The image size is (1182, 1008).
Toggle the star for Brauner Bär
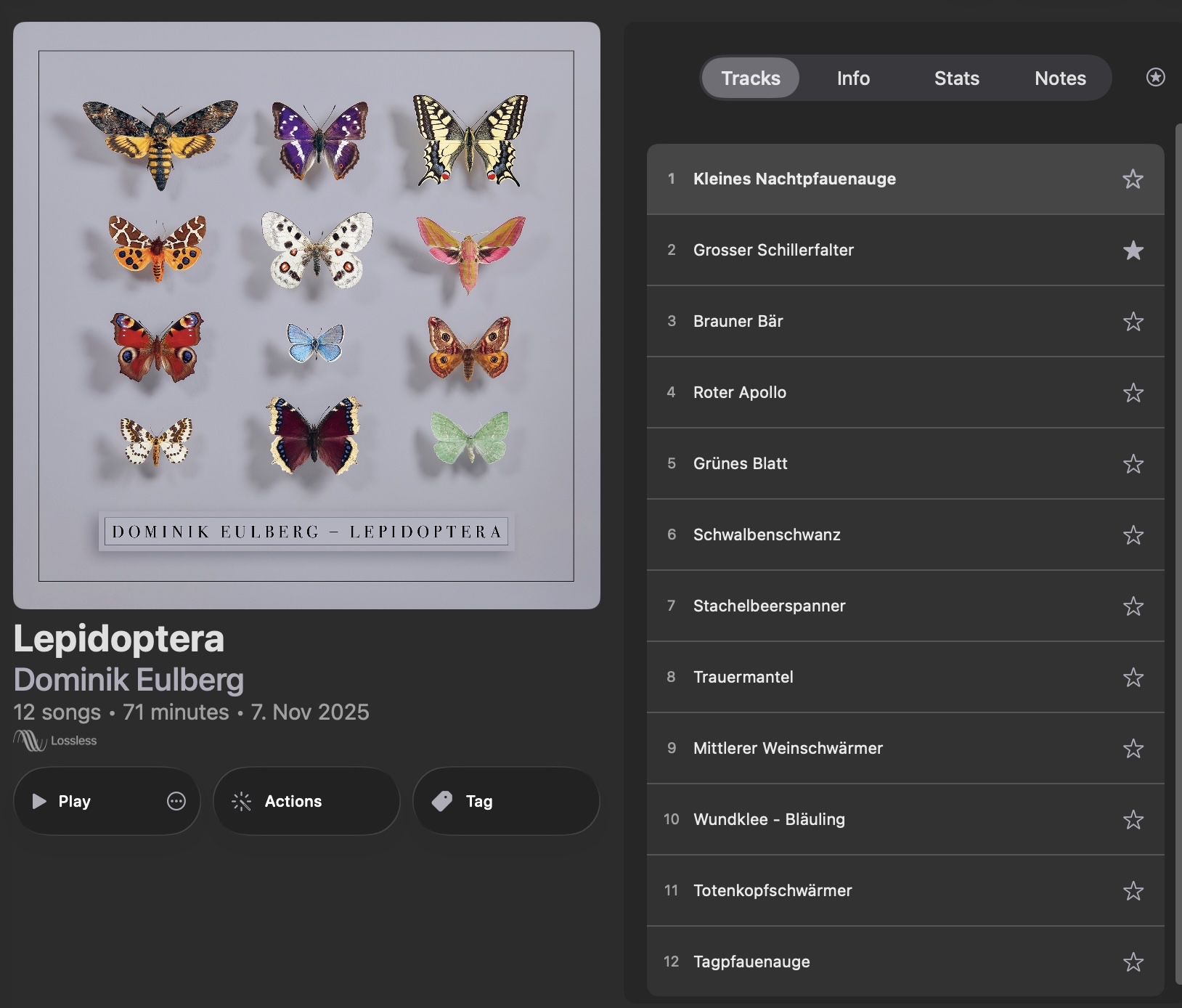point(1133,322)
